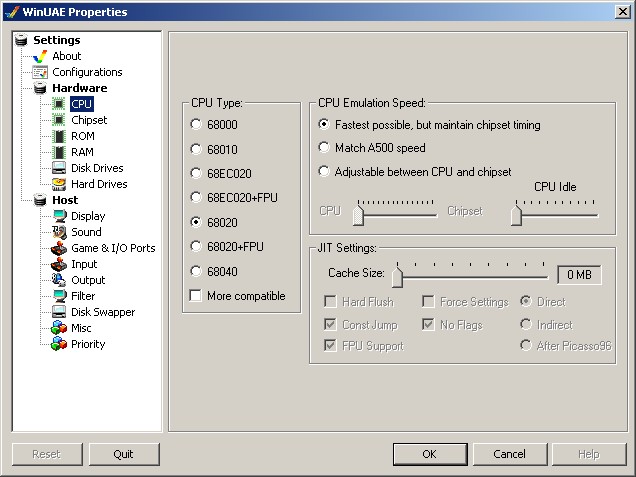Select the 68000 CPU type
636x477 pixels.
(214, 125)
